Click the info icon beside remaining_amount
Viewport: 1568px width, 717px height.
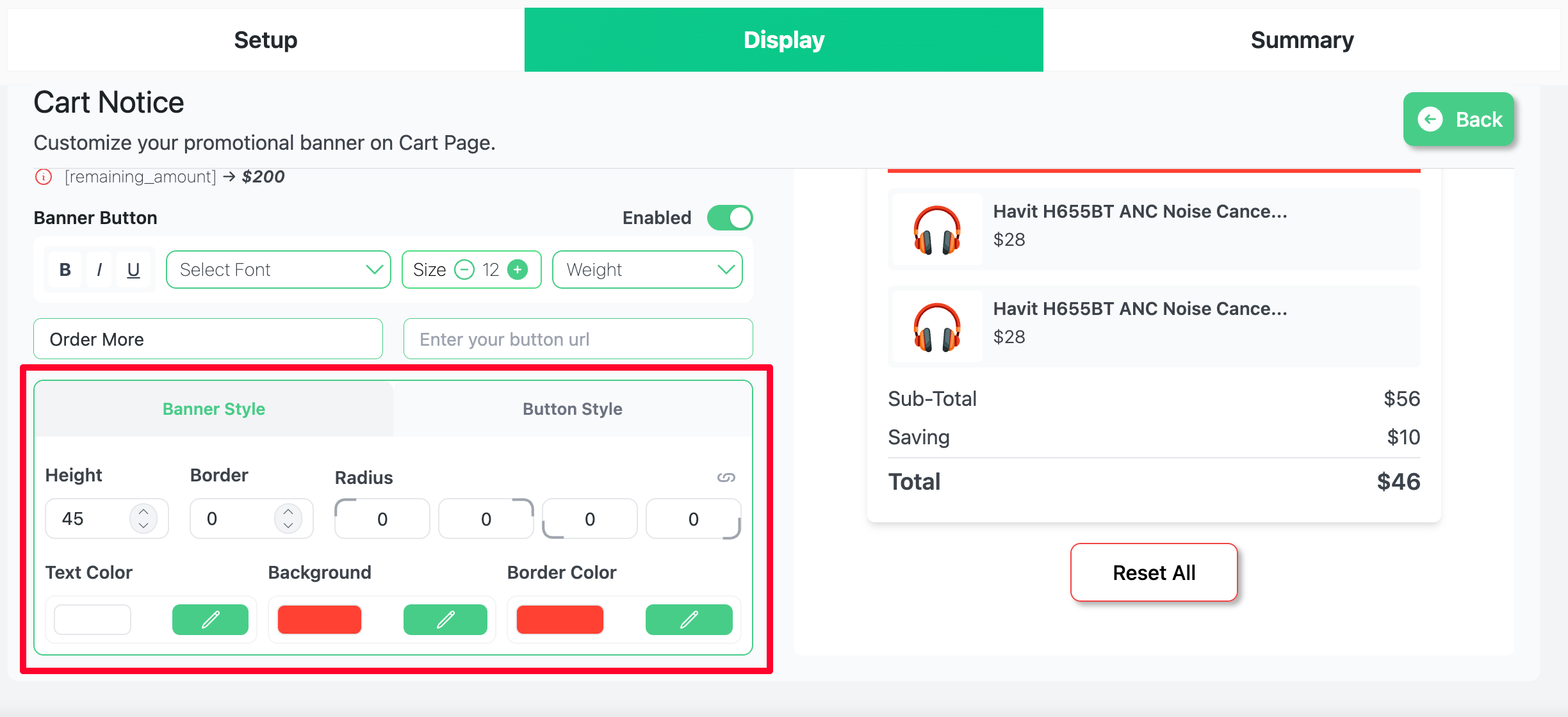click(x=43, y=177)
